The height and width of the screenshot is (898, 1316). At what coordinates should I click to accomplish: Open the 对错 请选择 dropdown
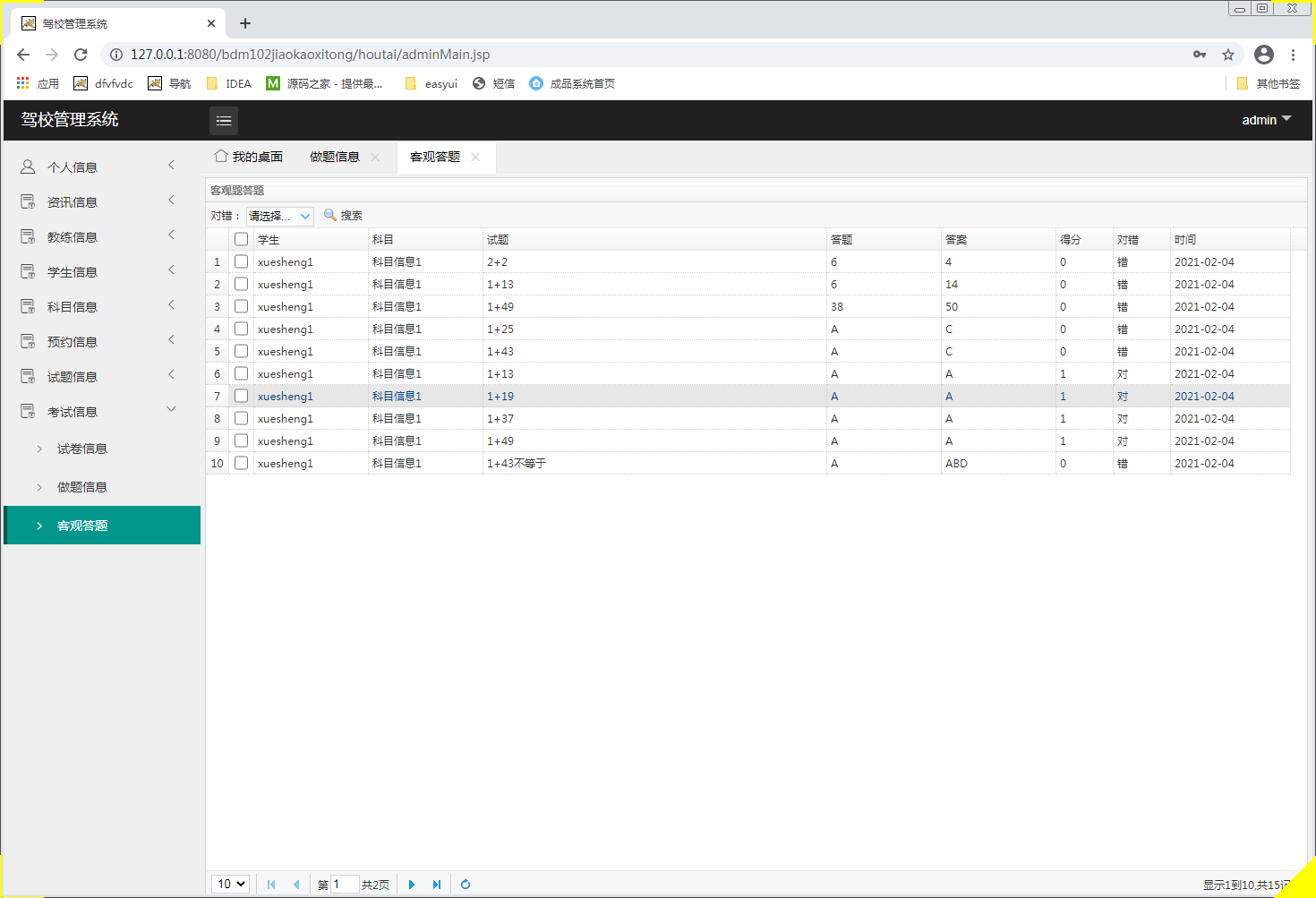click(280, 216)
